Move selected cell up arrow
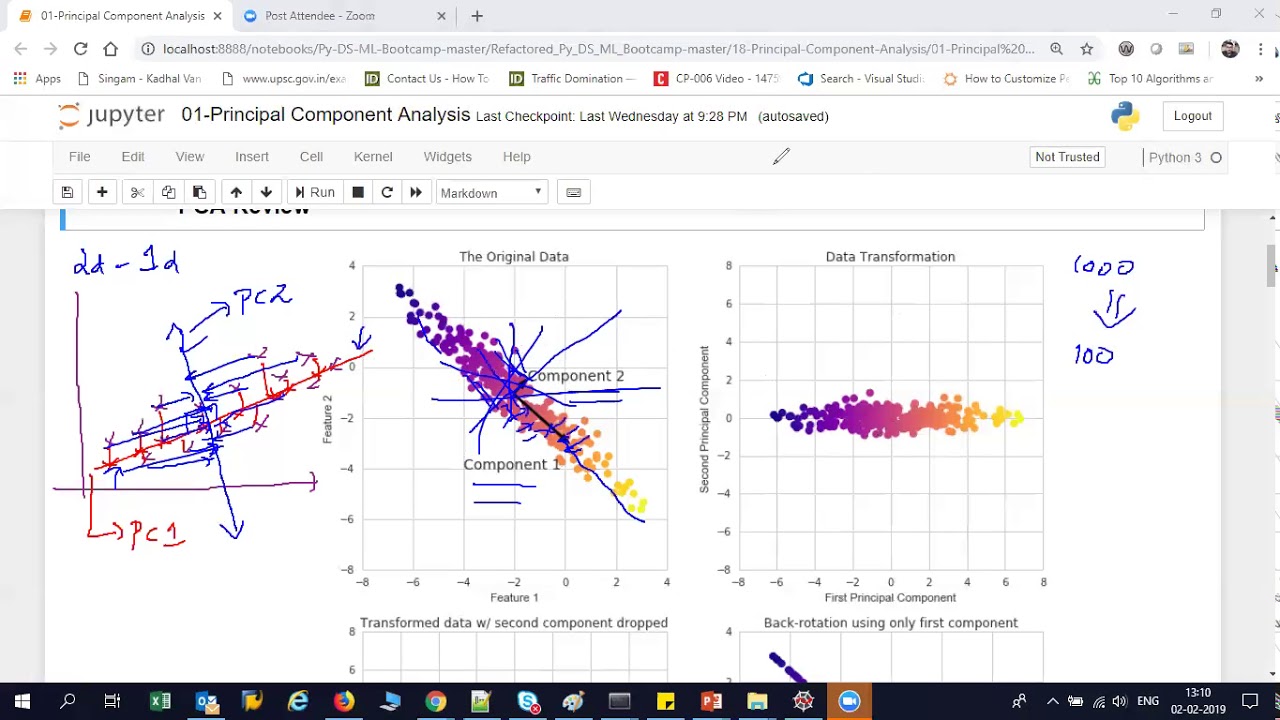The height and width of the screenshot is (720, 1280). [236, 192]
